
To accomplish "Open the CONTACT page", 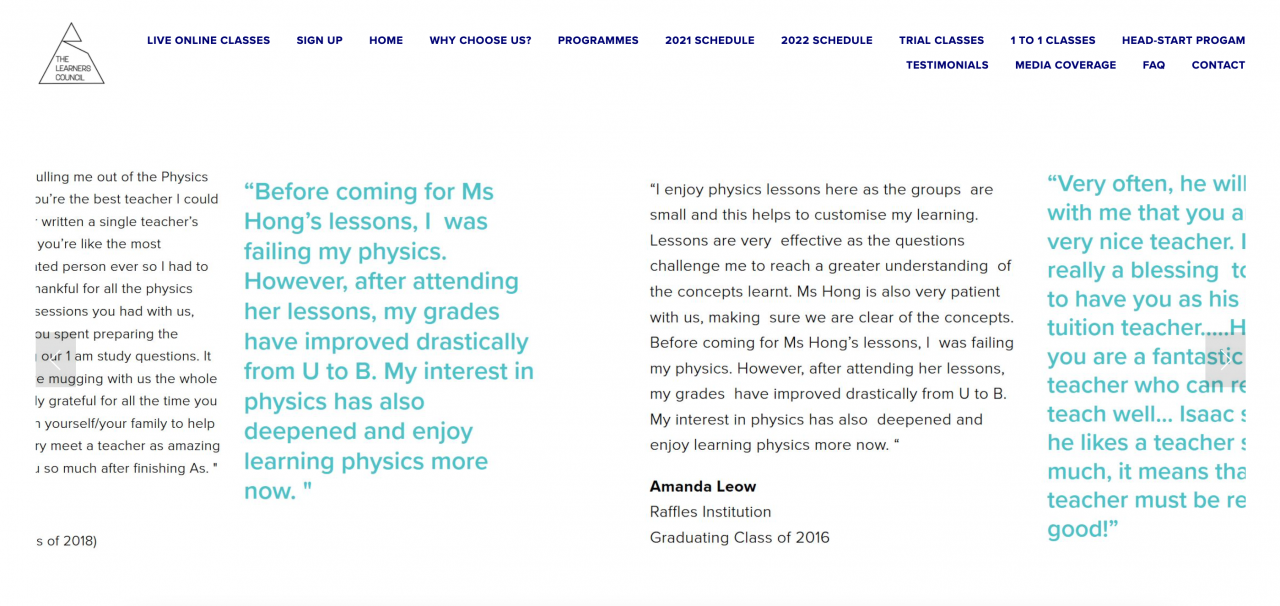I will (x=1218, y=64).
